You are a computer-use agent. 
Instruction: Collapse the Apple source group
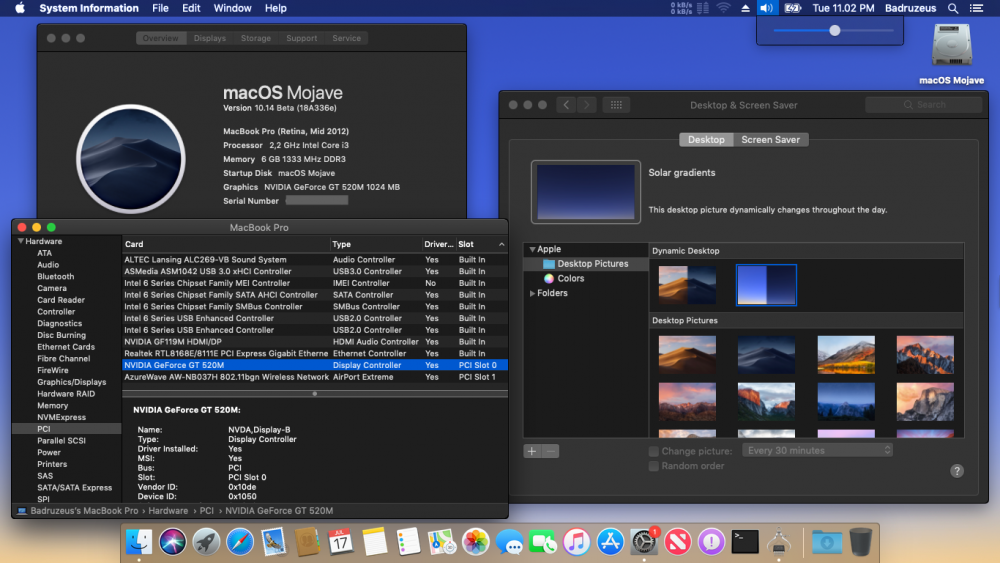(532, 249)
